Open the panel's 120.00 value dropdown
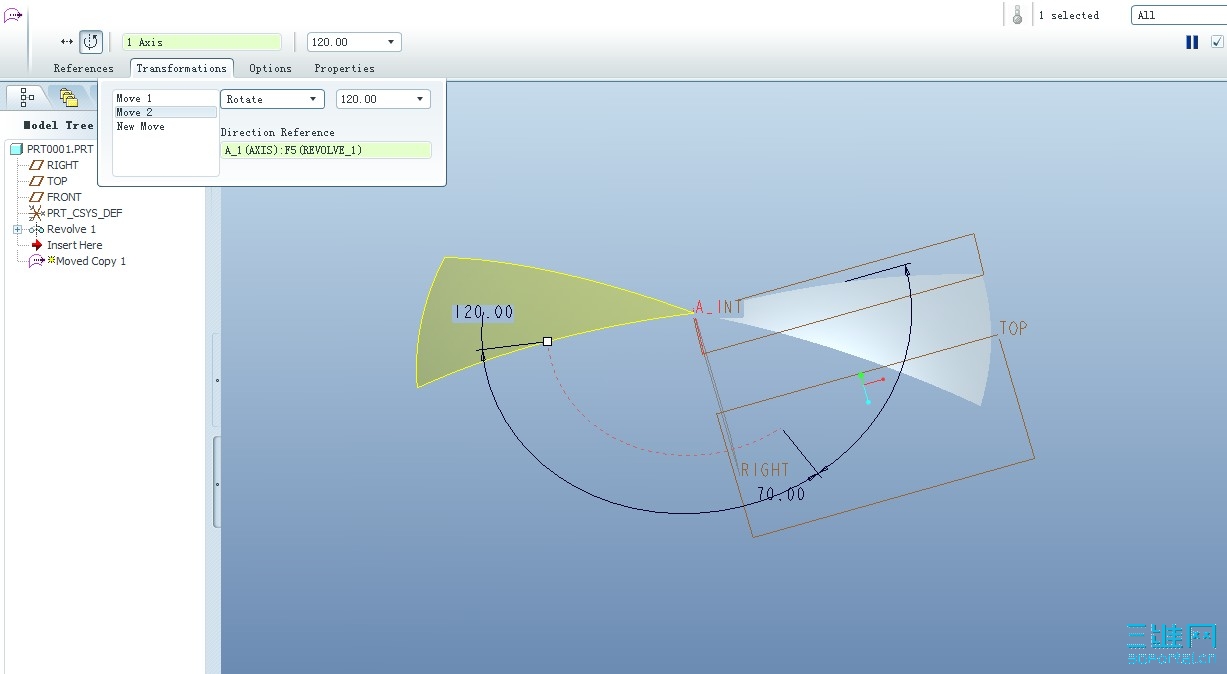This screenshot has width=1227, height=674. pyautogui.click(x=422, y=99)
